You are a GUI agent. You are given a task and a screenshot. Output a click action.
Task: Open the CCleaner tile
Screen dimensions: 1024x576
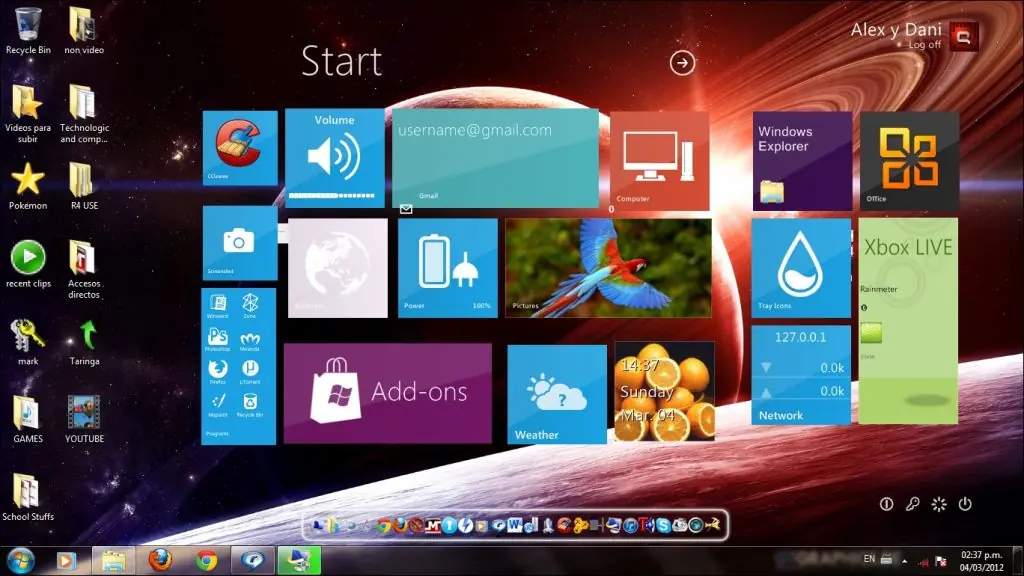coord(240,148)
